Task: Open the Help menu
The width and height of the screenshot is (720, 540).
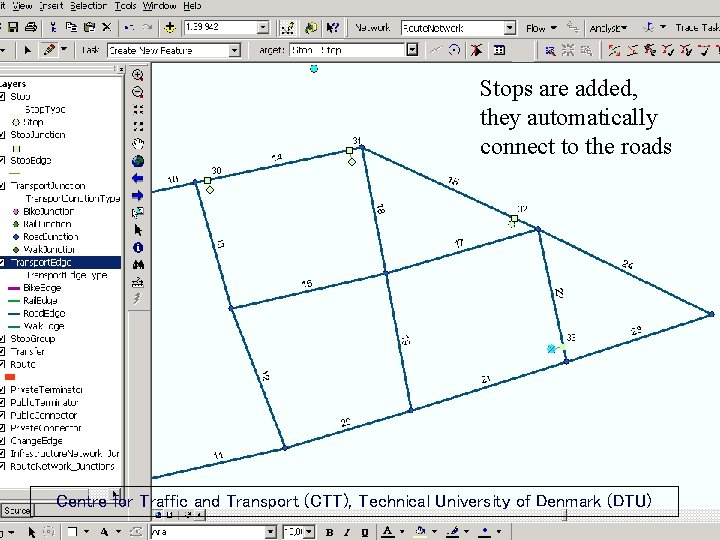Action: pyautogui.click(x=192, y=6)
